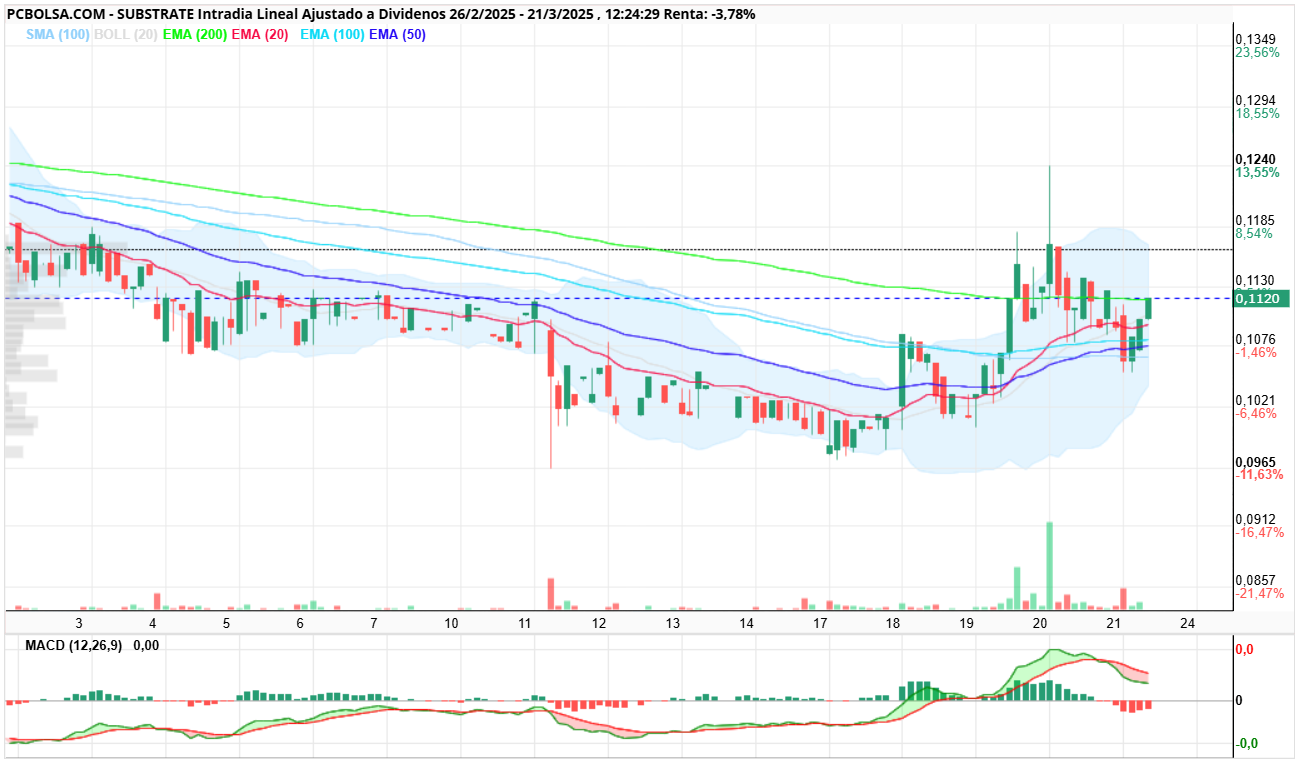The width and height of the screenshot is (1299, 763).
Task: Click the -1,46% percentage axis label
Action: click(1256, 352)
